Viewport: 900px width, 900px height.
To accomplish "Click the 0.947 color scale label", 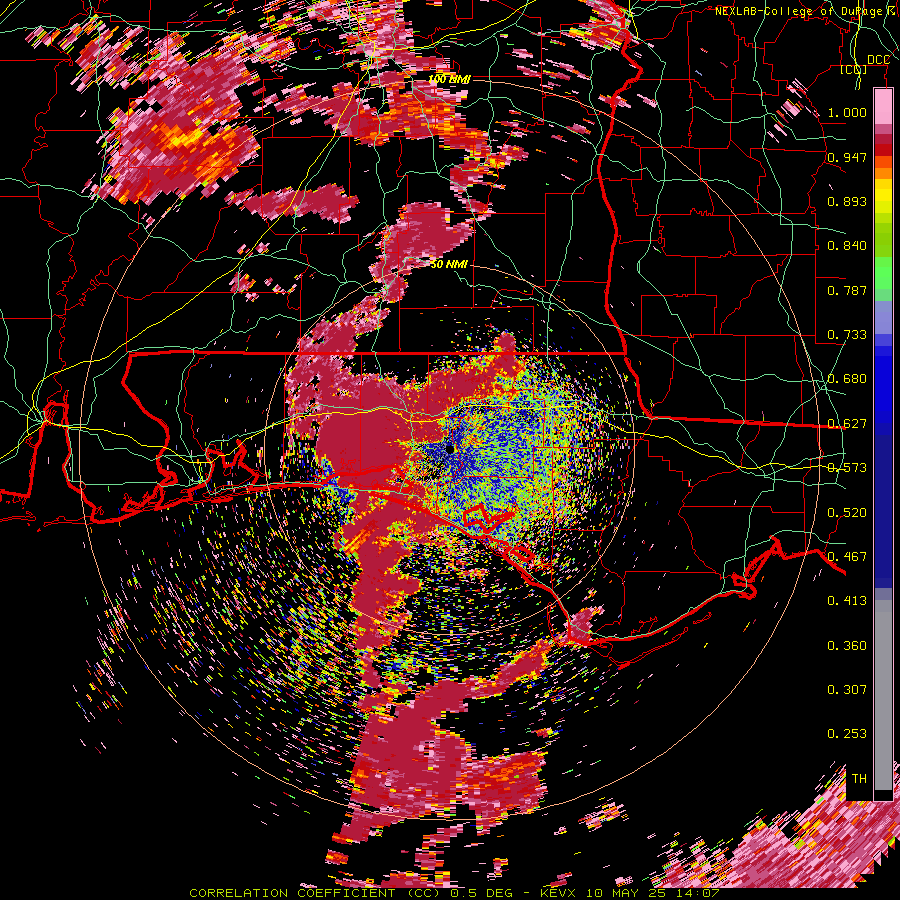I will click(x=847, y=157).
